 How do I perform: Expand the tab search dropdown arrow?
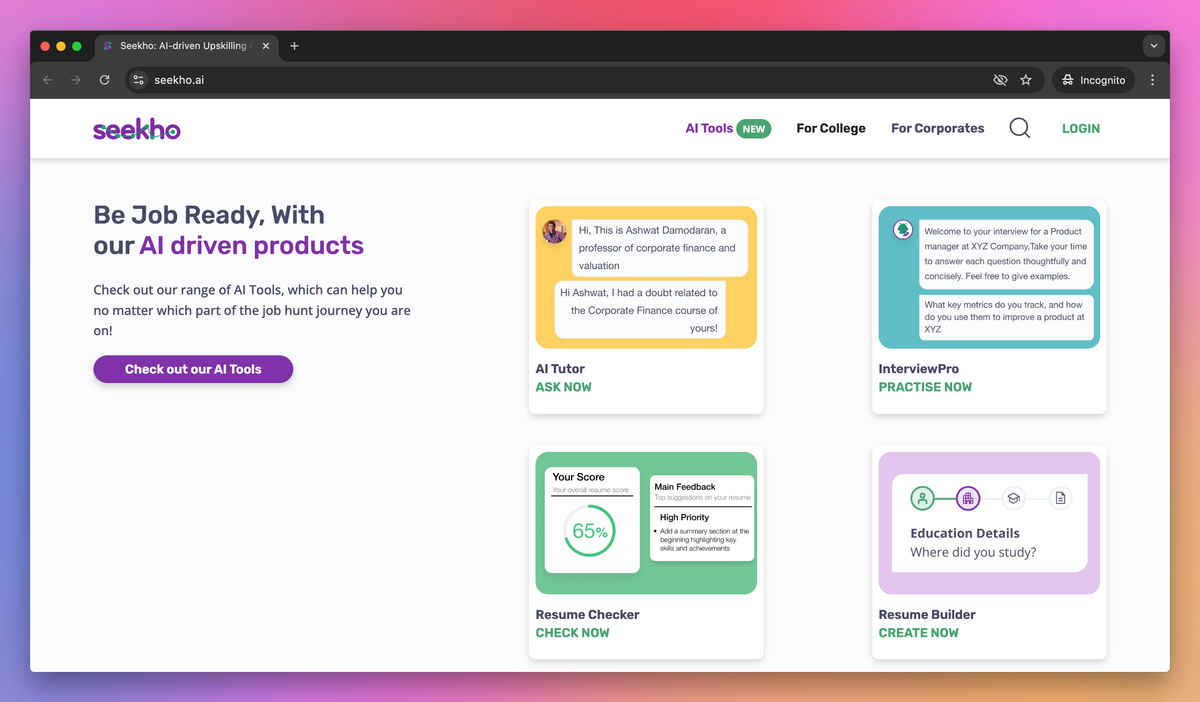(1154, 46)
